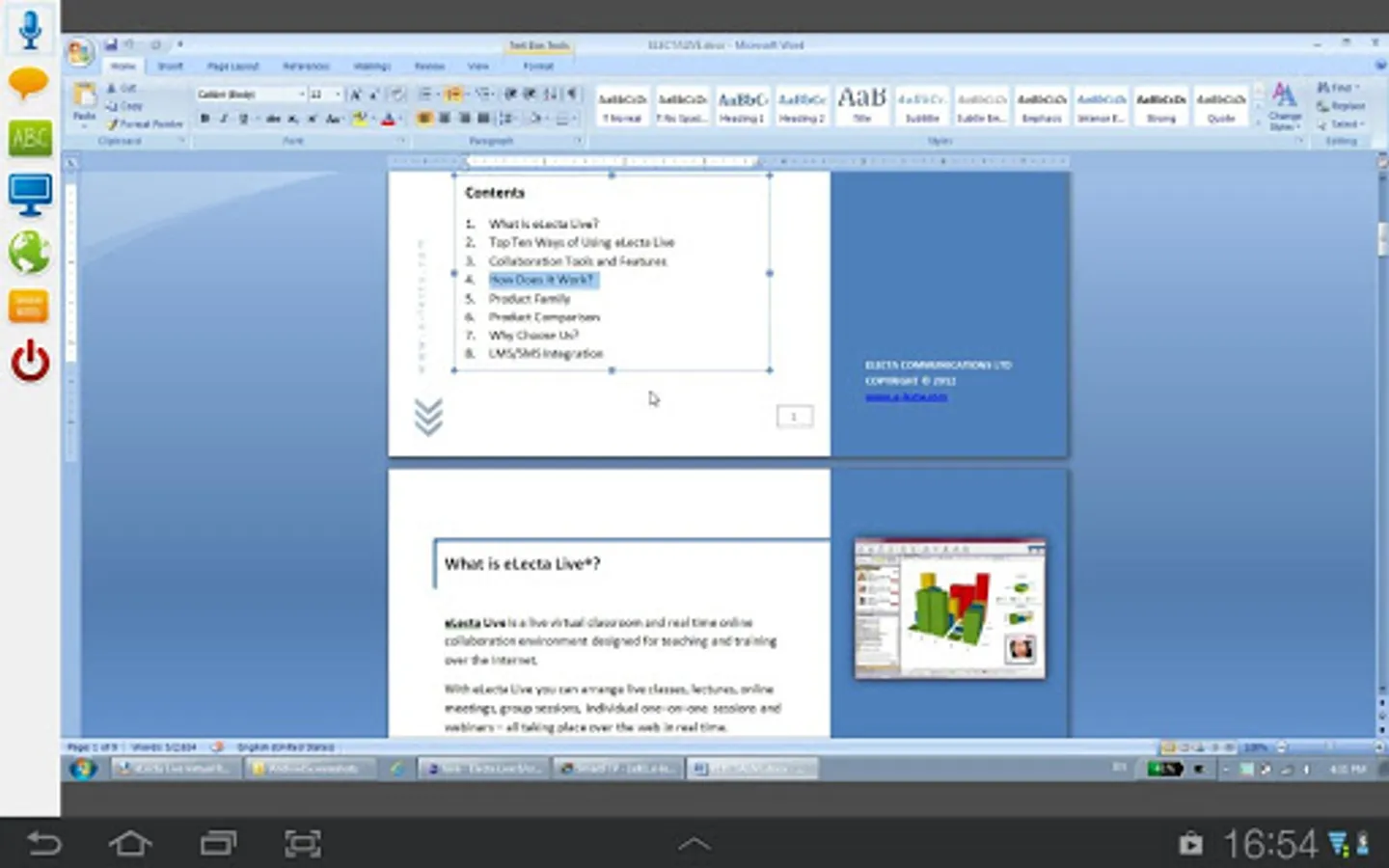Apply the Strong style
The image size is (1389, 868).
tap(1160, 106)
